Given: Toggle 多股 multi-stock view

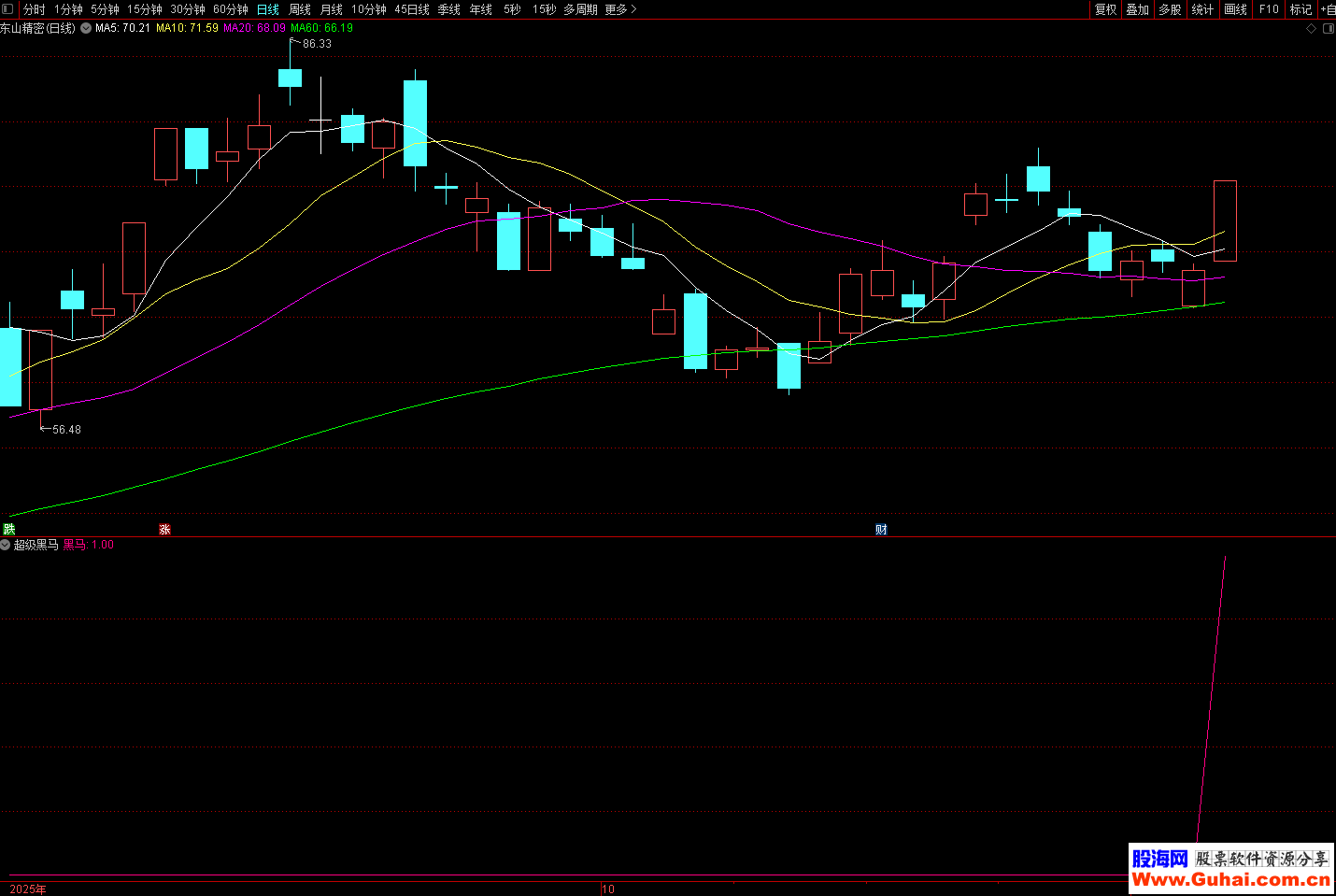Looking at the screenshot, I should (1170, 9).
